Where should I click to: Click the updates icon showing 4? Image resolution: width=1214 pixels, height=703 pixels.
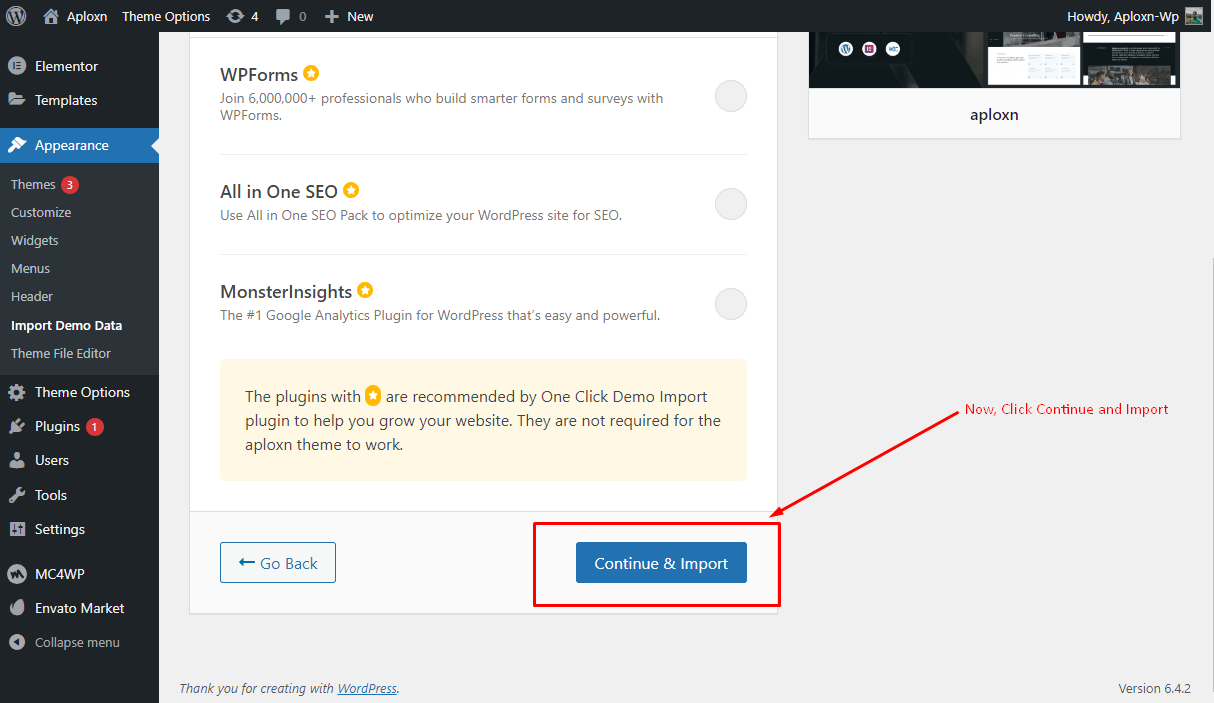point(235,16)
